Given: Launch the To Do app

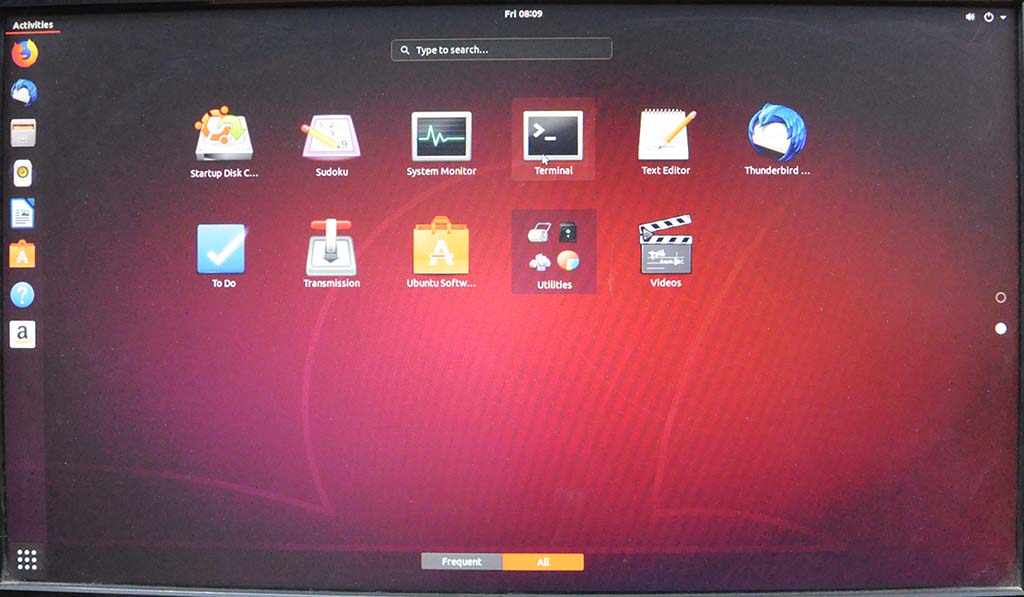Looking at the screenshot, I should tap(222, 255).
